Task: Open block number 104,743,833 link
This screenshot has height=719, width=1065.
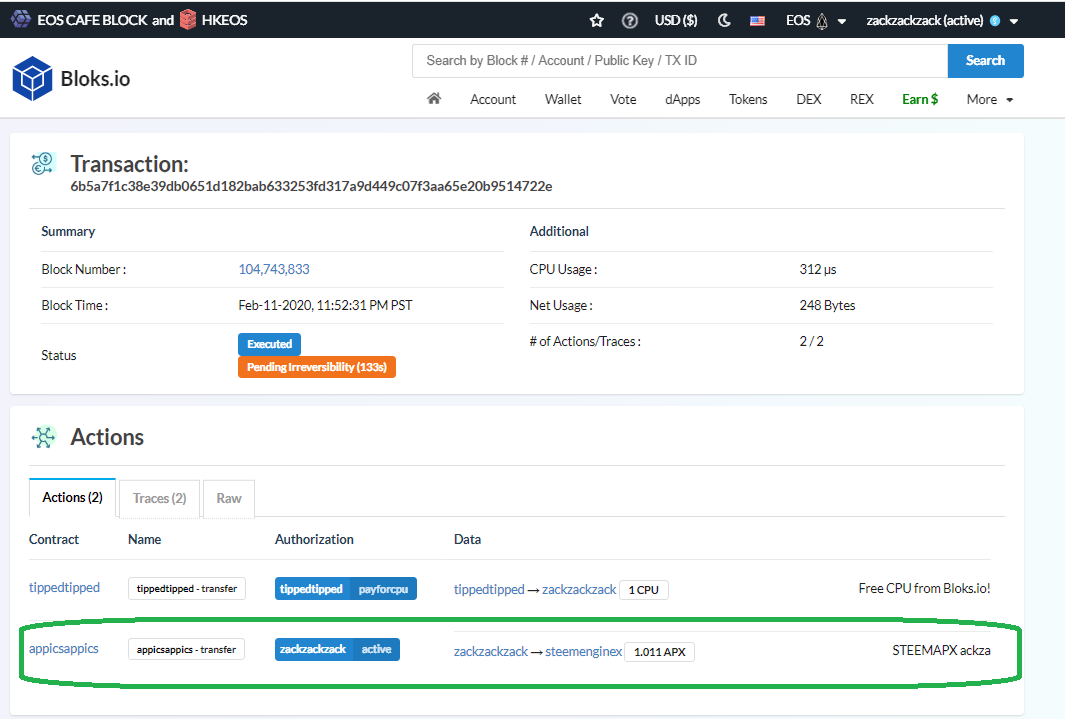Action: pyautogui.click(x=274, y=270)
